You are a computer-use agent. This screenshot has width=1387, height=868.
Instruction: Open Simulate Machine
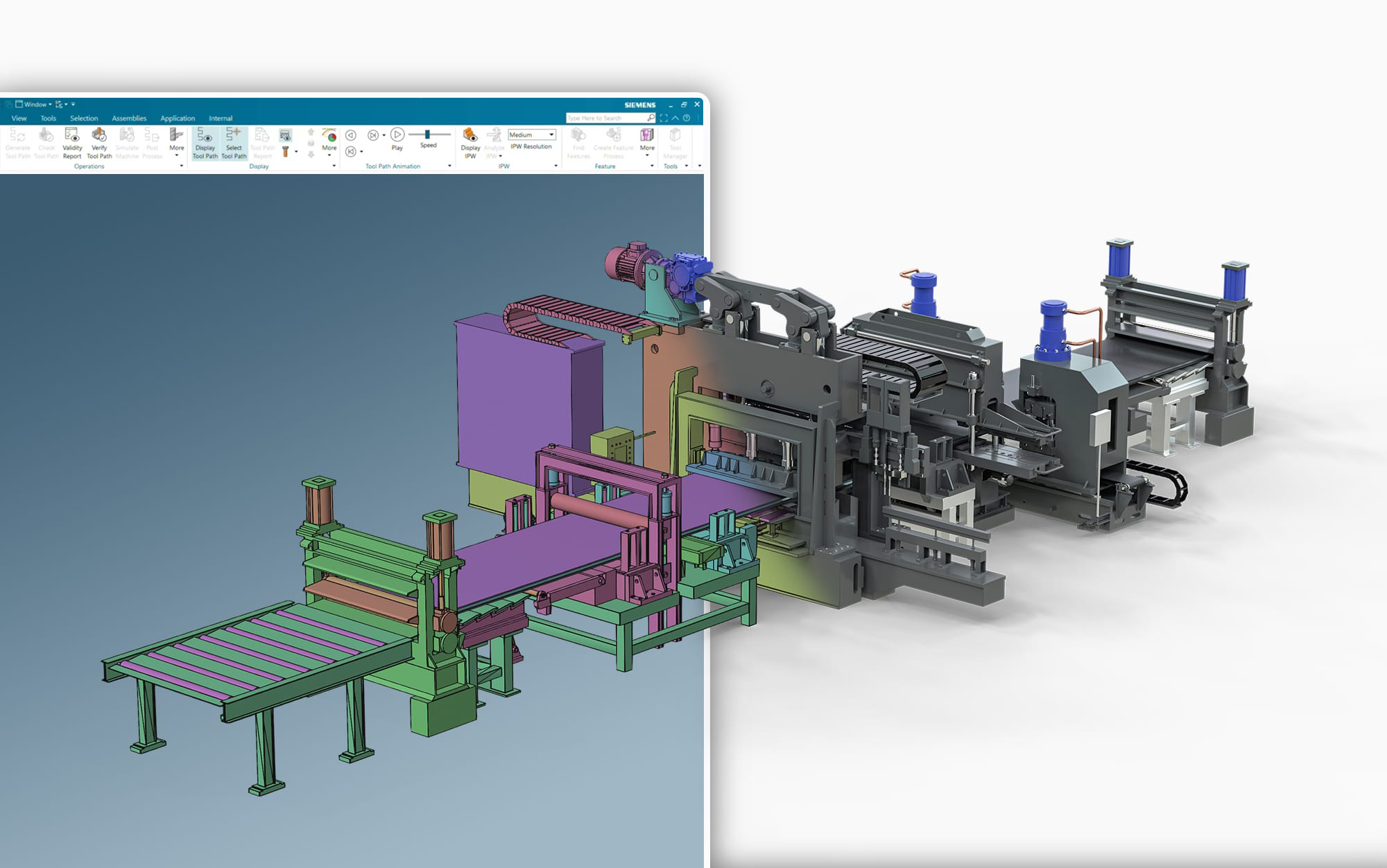pos(127,143)
